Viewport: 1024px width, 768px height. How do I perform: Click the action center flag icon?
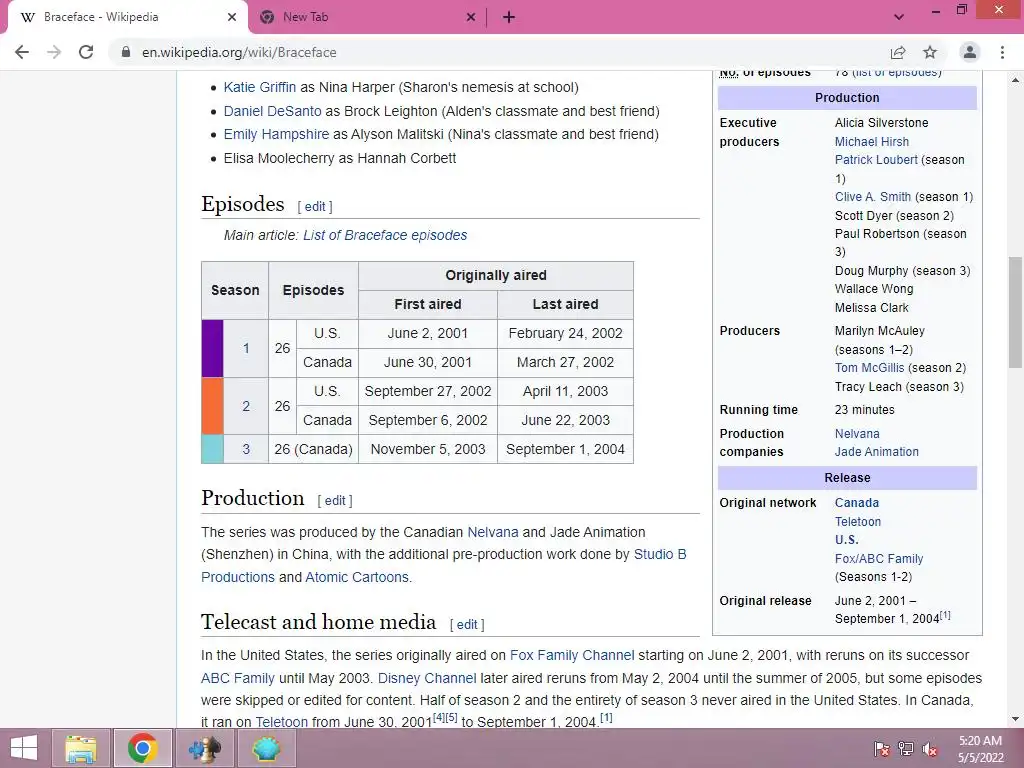(882, 749)
